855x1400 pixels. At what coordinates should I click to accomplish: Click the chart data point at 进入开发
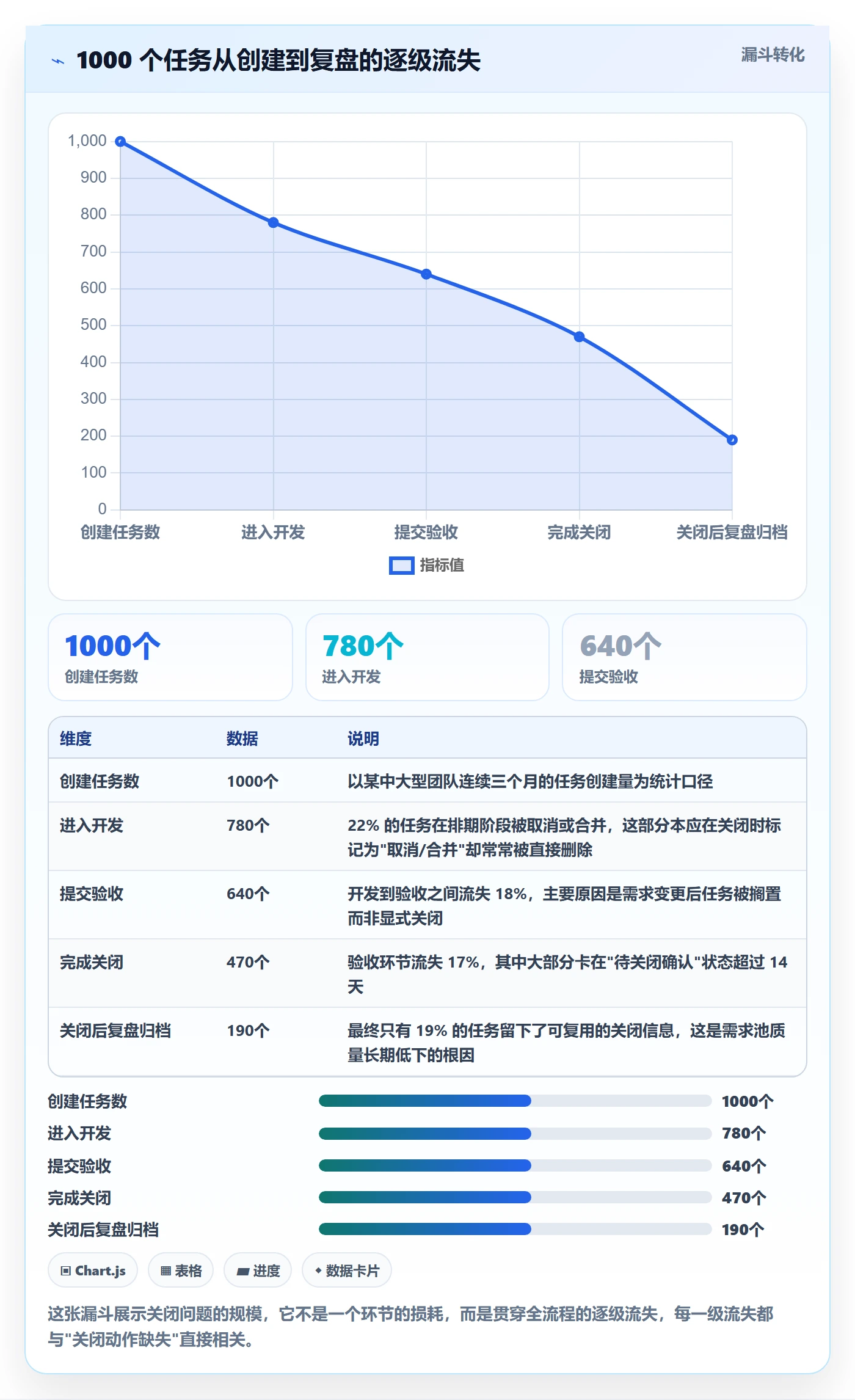tap(274, 222)
